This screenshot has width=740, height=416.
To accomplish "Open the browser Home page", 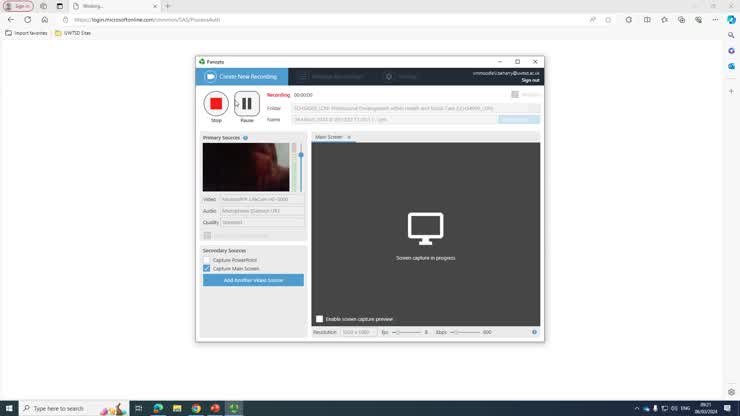I will coord(45,20).
